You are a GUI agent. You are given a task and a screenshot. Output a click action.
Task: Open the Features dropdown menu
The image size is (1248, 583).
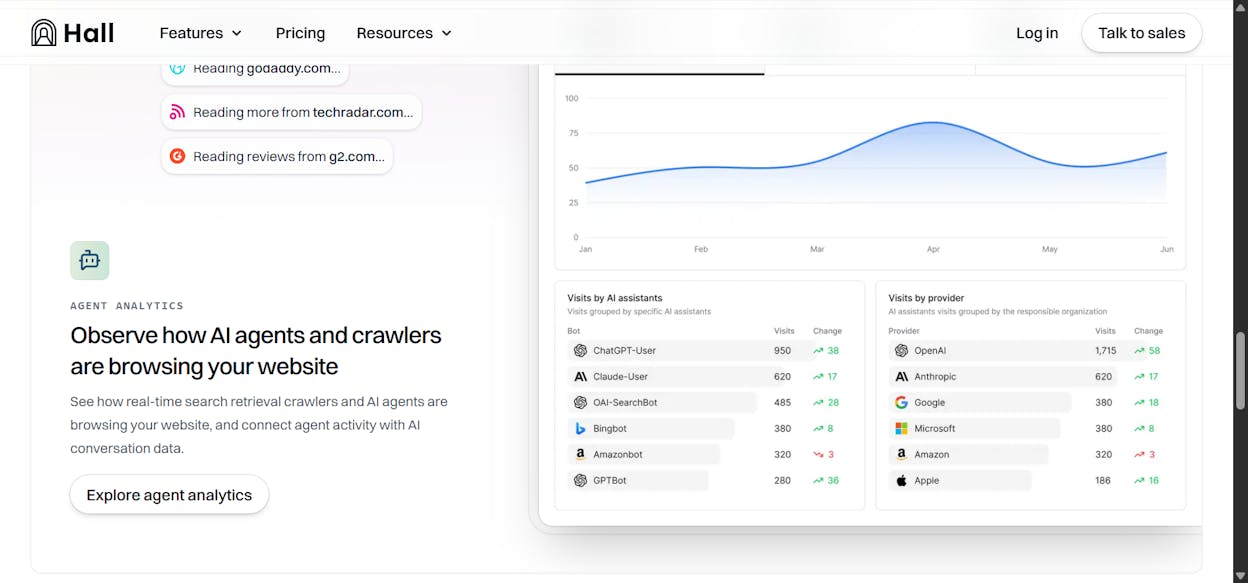tap(201, 33)
